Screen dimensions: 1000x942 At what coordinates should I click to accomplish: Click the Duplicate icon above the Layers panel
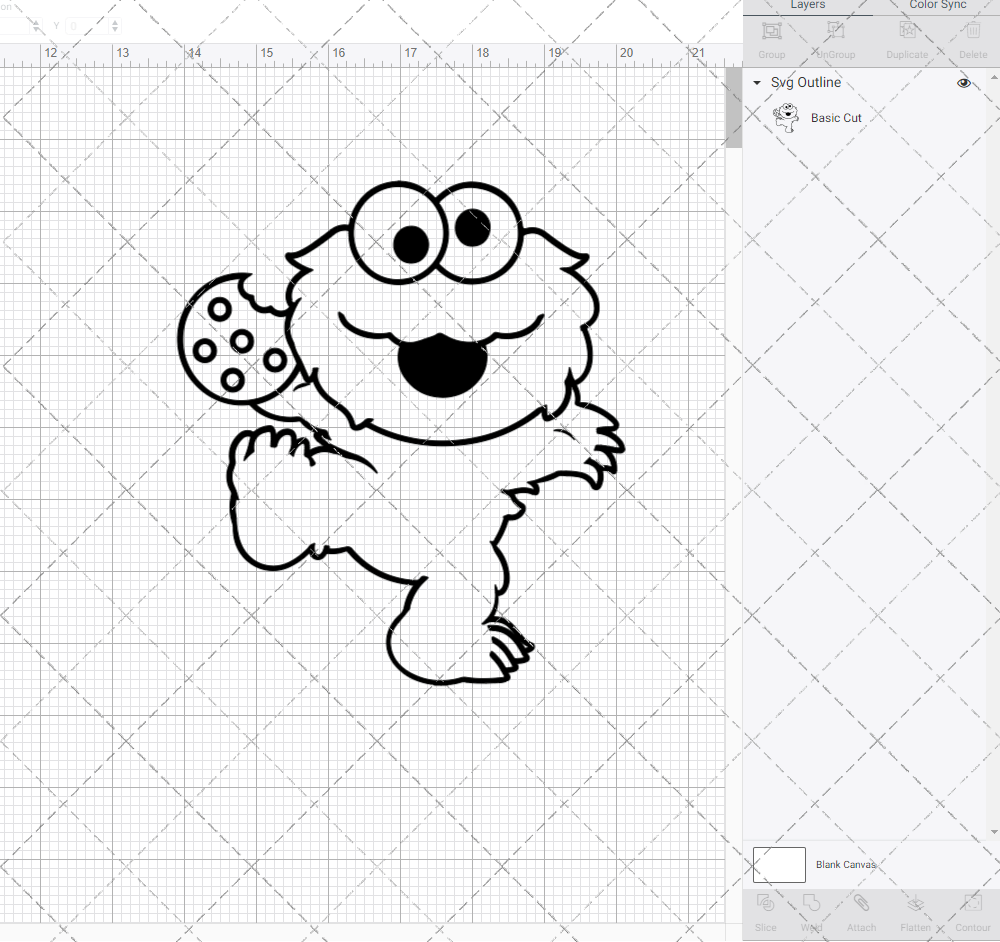click(907, 32)
